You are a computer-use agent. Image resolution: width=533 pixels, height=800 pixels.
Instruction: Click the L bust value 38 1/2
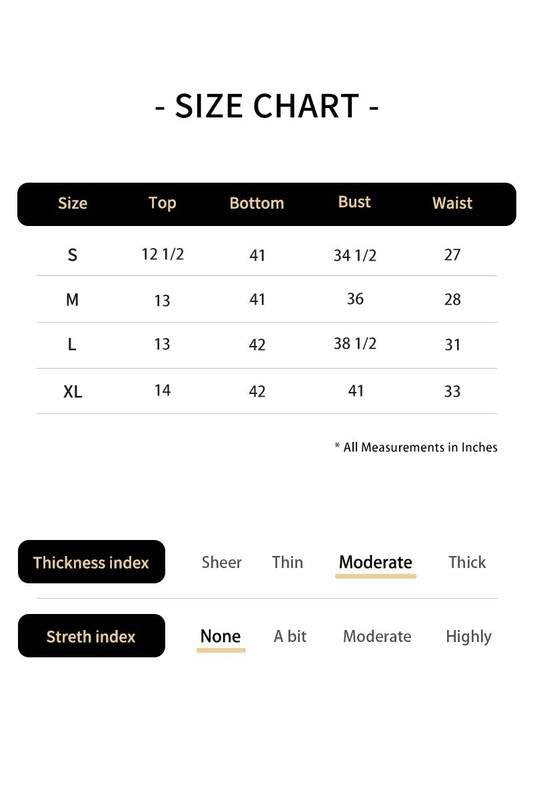click(x=355, y=343)
